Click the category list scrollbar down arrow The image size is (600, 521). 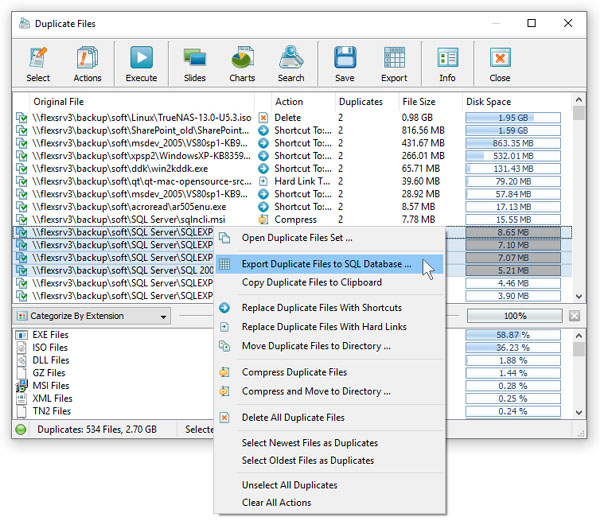tap(579, 412)
